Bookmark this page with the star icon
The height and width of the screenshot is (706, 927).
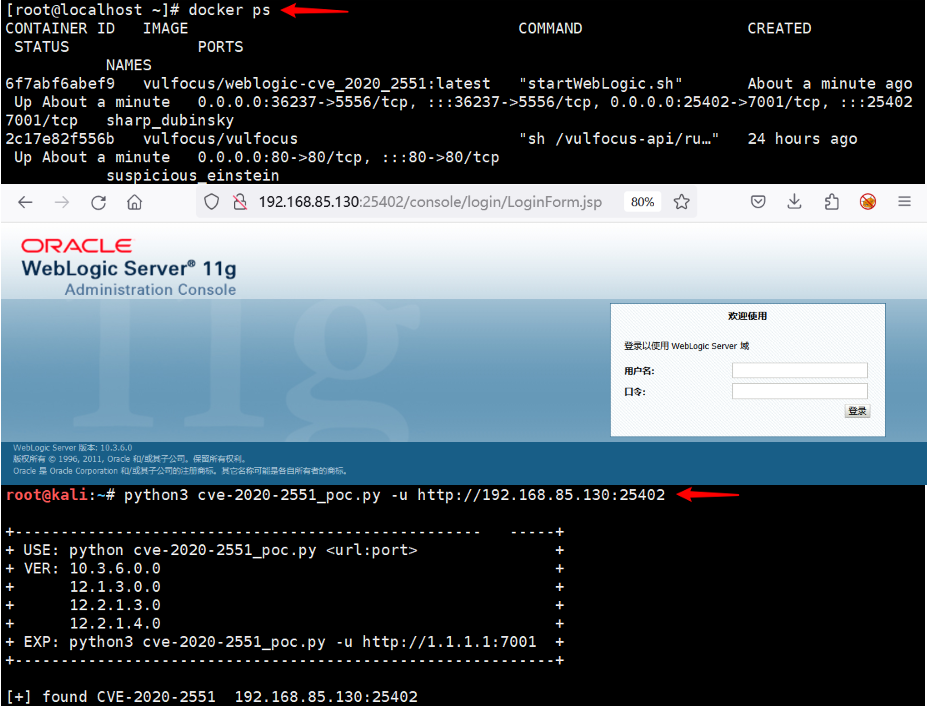coord(682,202)
